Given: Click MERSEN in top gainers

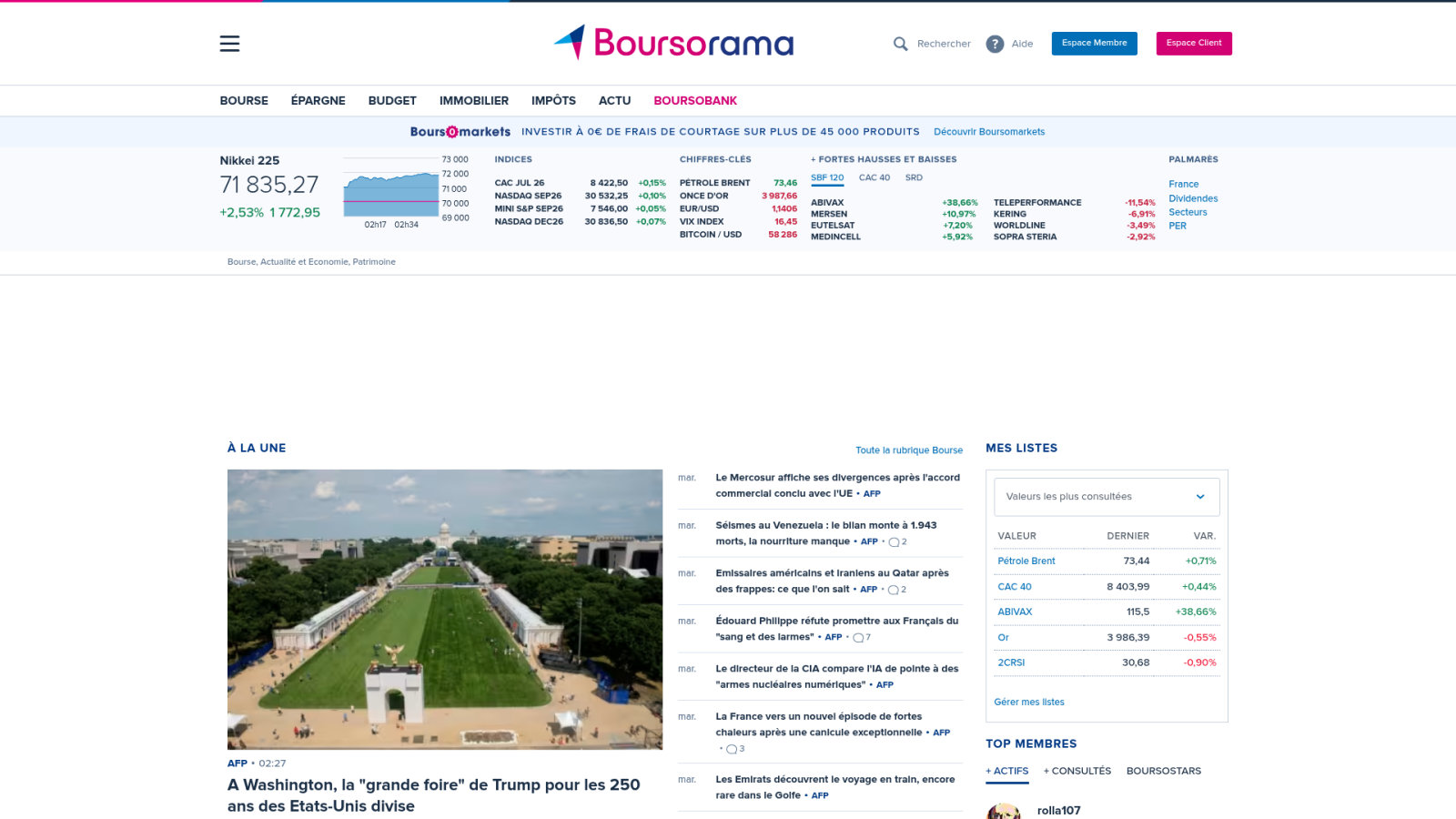Looking at the screenshot, I should (829, 214).
